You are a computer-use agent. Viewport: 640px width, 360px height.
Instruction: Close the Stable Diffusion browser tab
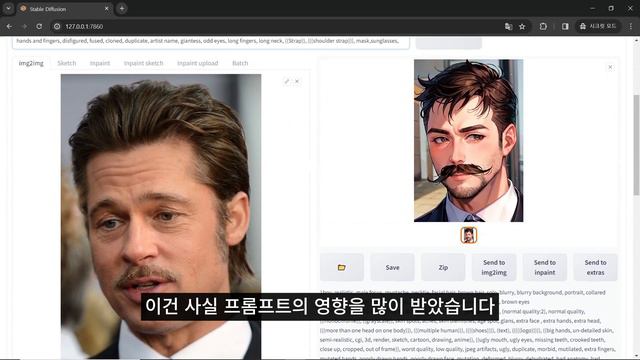click(107, 9)
